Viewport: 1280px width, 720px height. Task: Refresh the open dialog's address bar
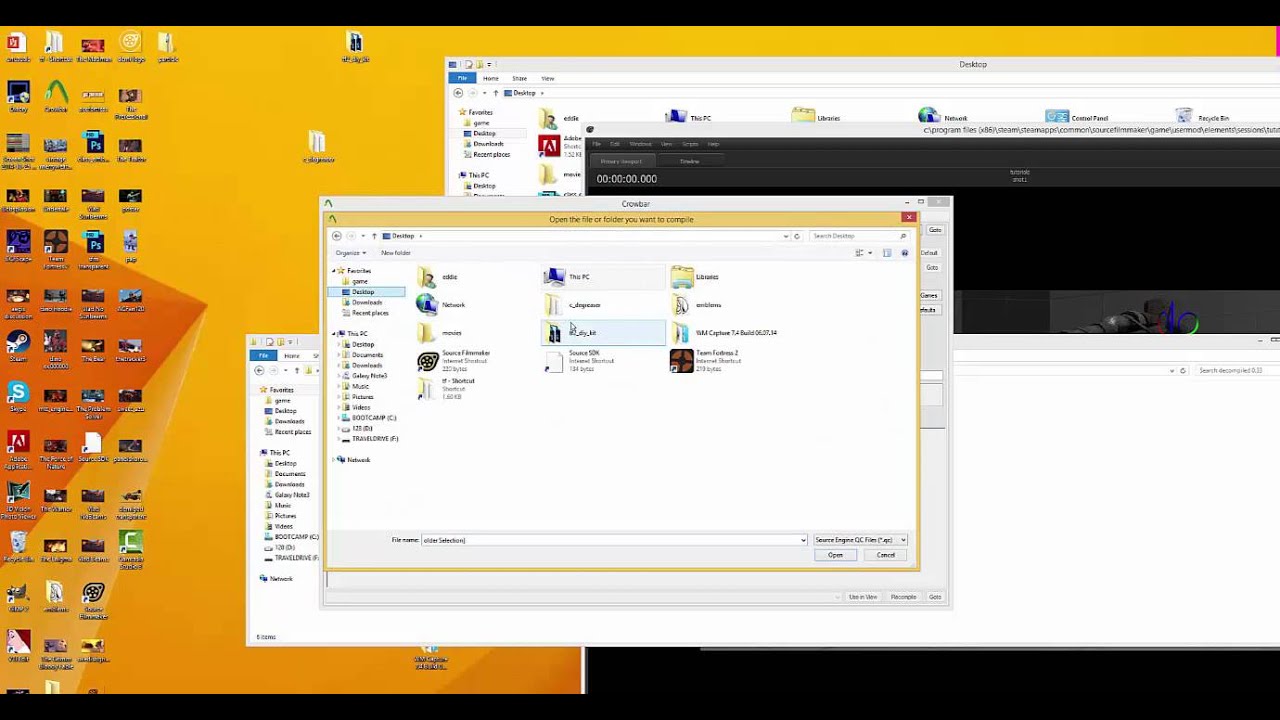click(797, 236)
